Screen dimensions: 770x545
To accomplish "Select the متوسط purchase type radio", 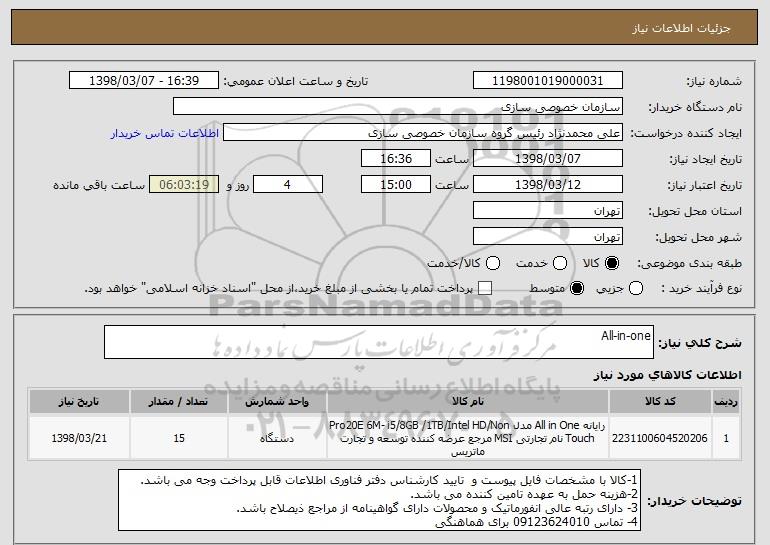I will [577, 289].
